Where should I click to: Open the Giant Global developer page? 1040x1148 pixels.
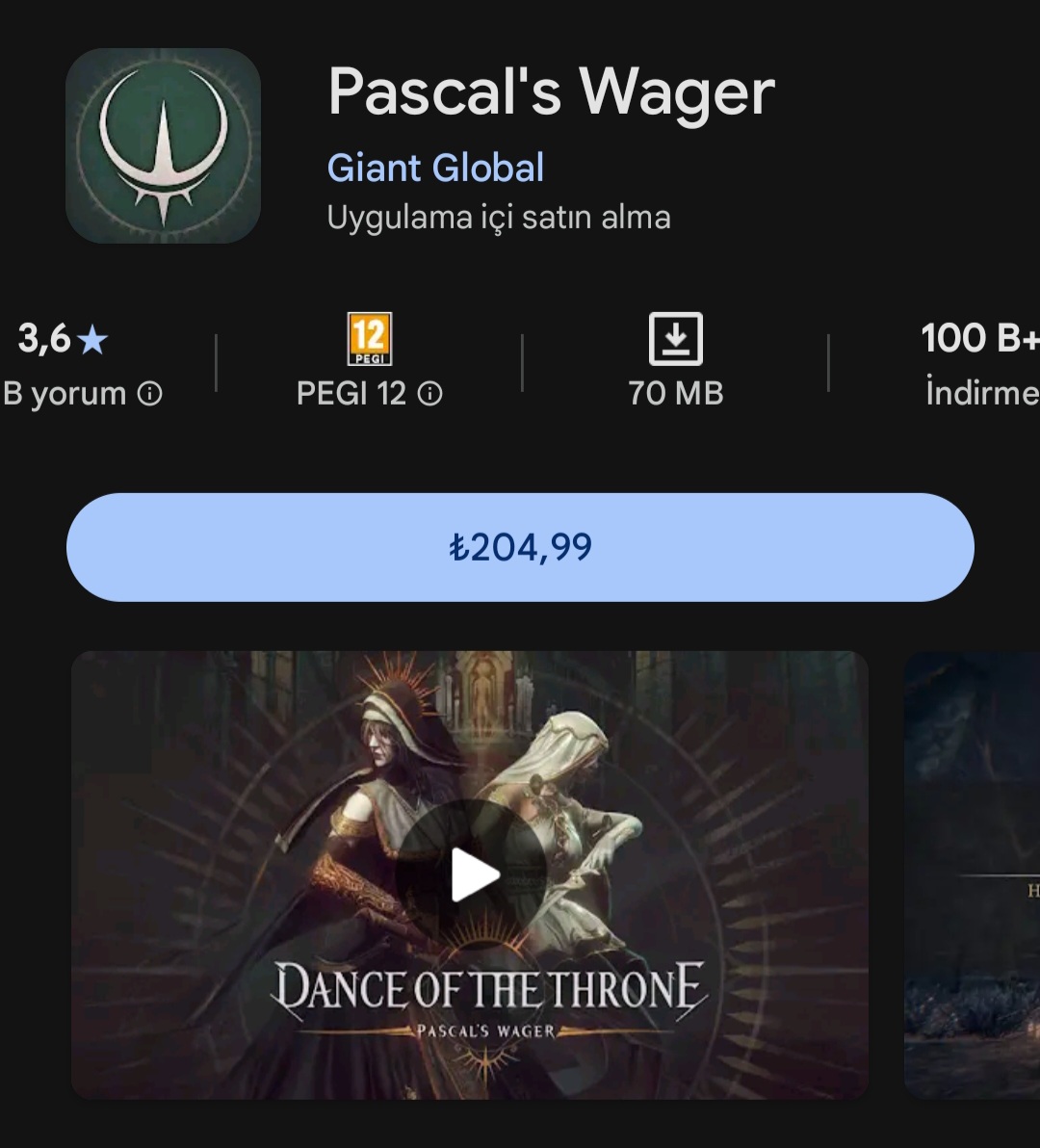click(x=435, y=169)
